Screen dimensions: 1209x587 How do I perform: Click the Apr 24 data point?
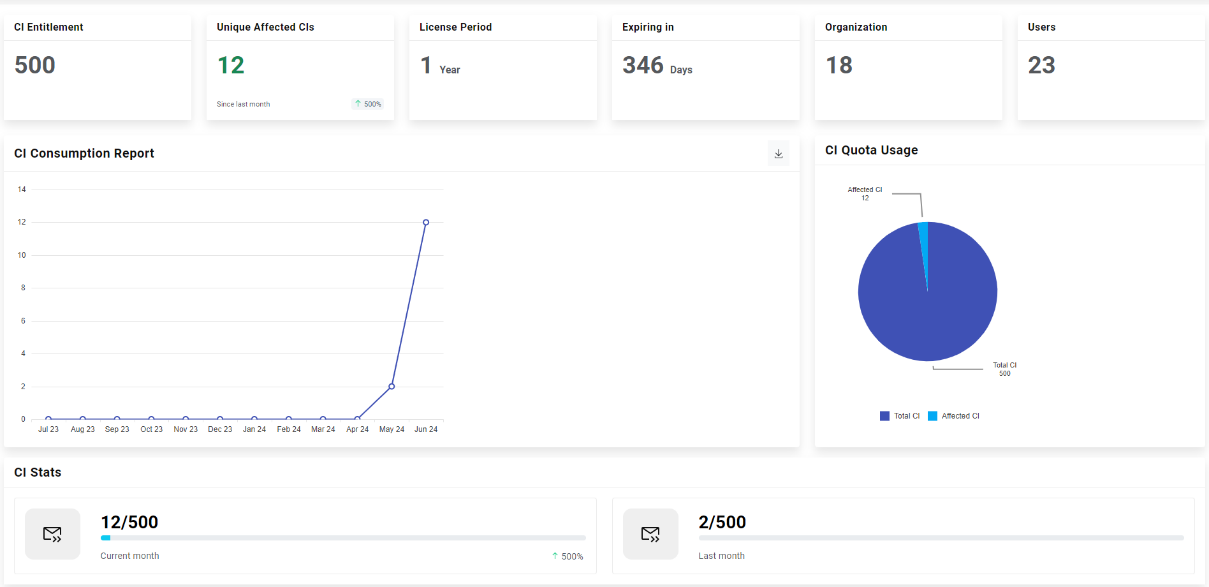pos(357,419)
